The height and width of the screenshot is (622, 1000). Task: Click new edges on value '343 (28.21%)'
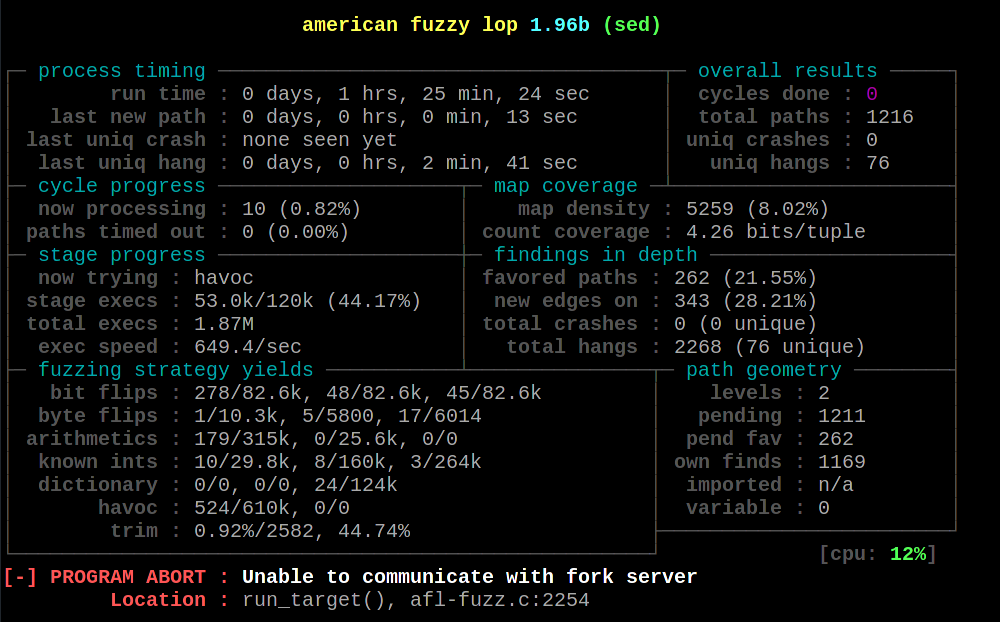(x=746, y=300)
